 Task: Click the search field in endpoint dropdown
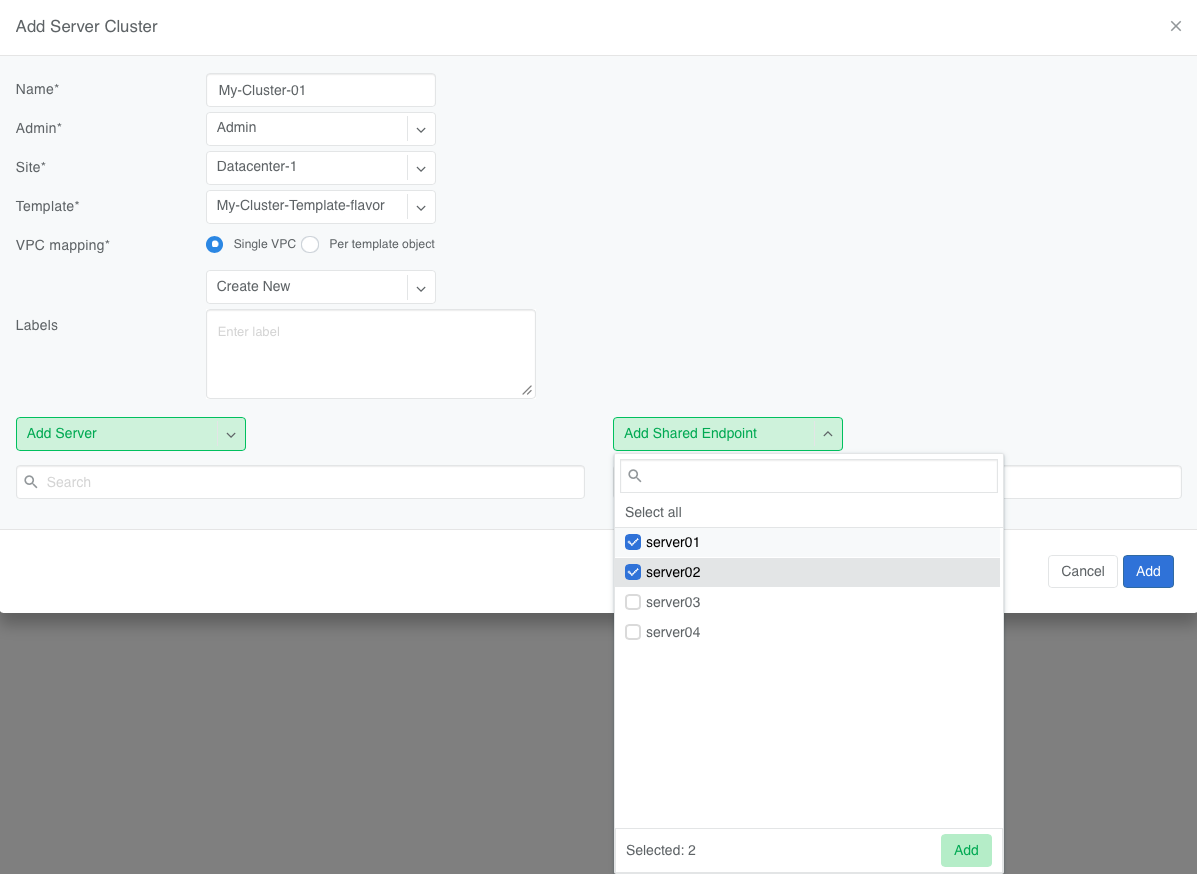(x=808, y=476)
